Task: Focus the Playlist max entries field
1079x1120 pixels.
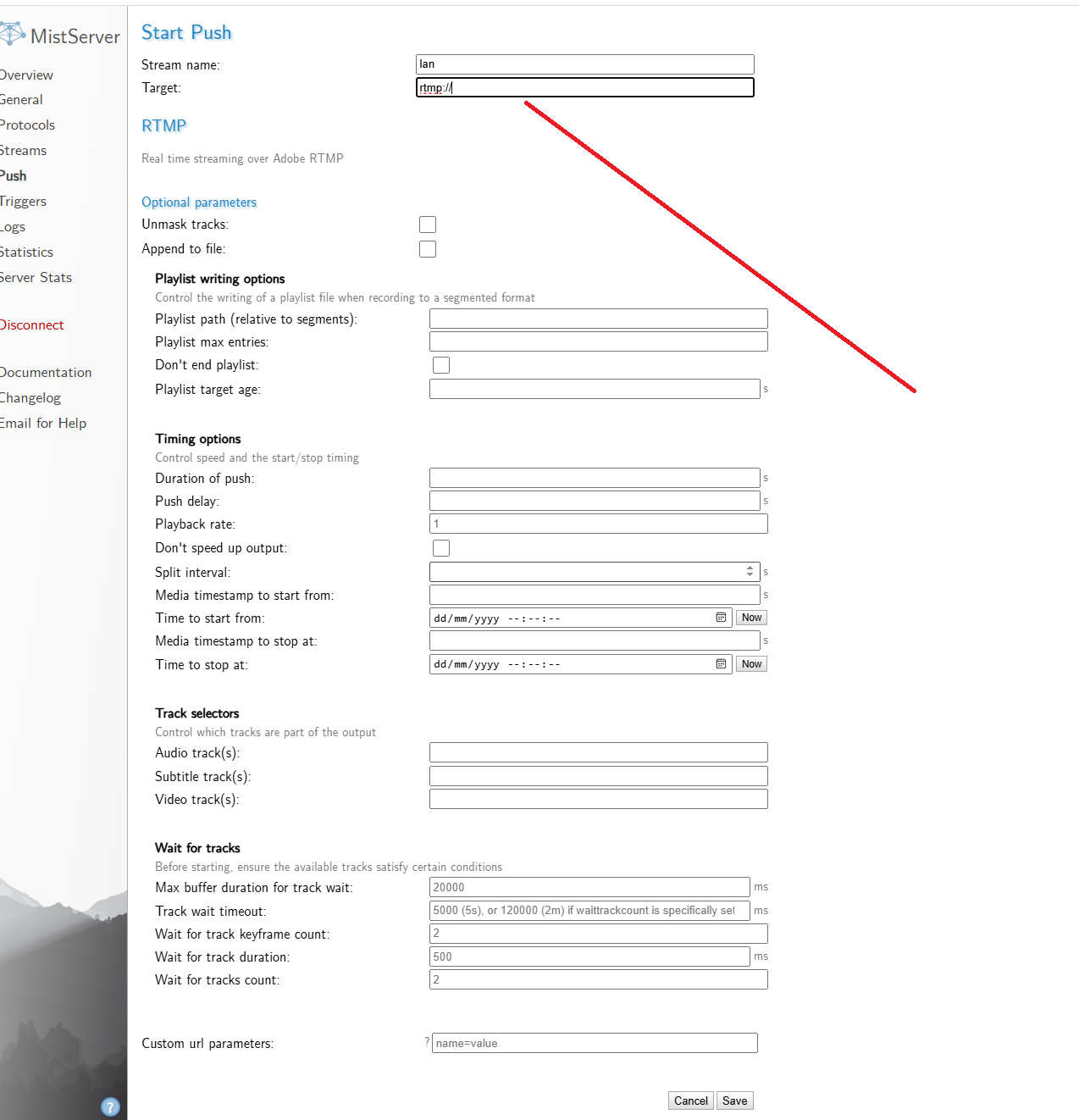Action: (599, 341)
